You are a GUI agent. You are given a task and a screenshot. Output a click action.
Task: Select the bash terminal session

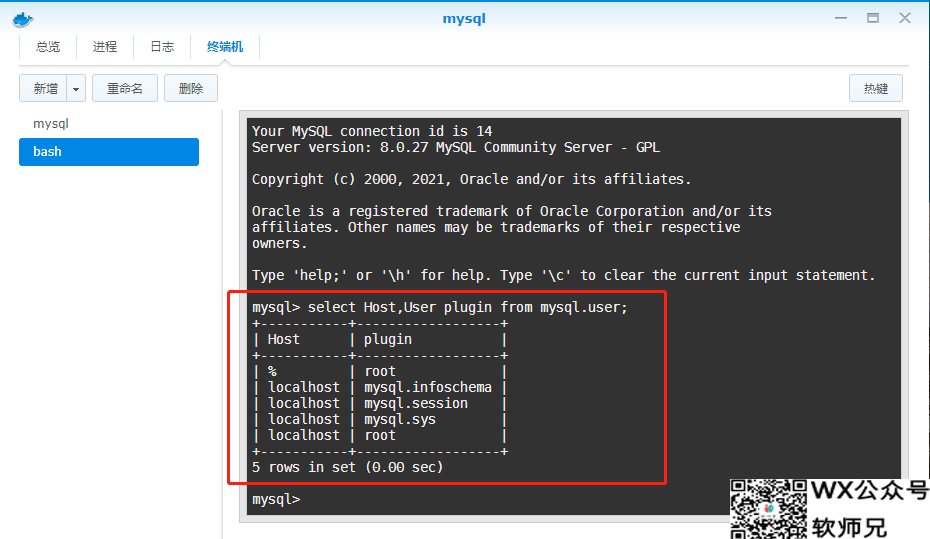(109, 152)
